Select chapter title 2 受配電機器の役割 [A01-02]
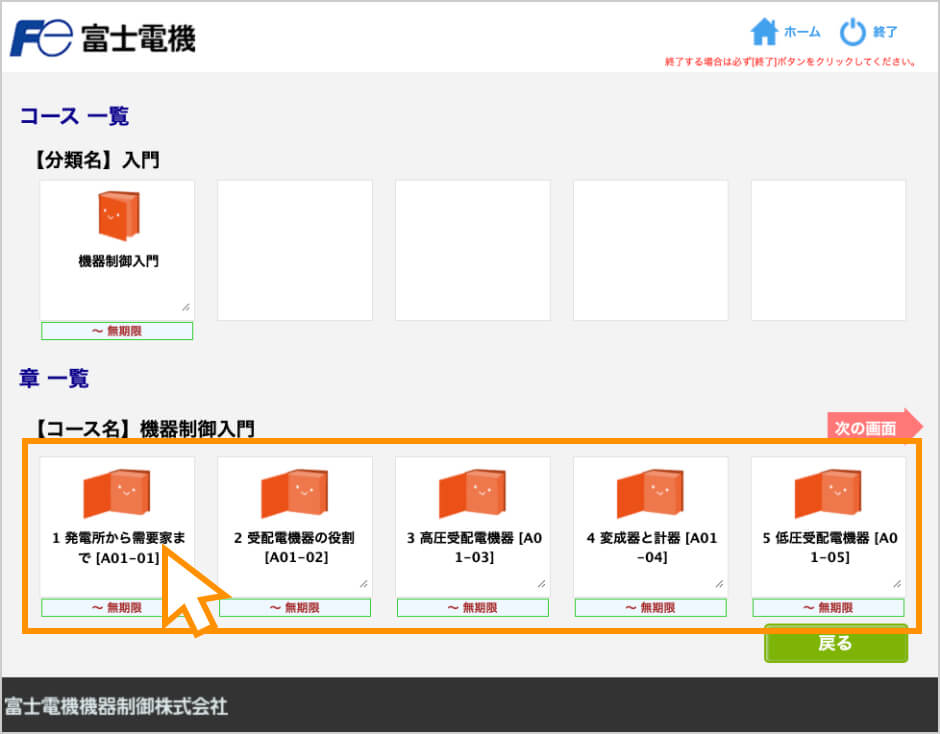The height and width of the screenshot is (734, 940). click(x=294, y=548)
